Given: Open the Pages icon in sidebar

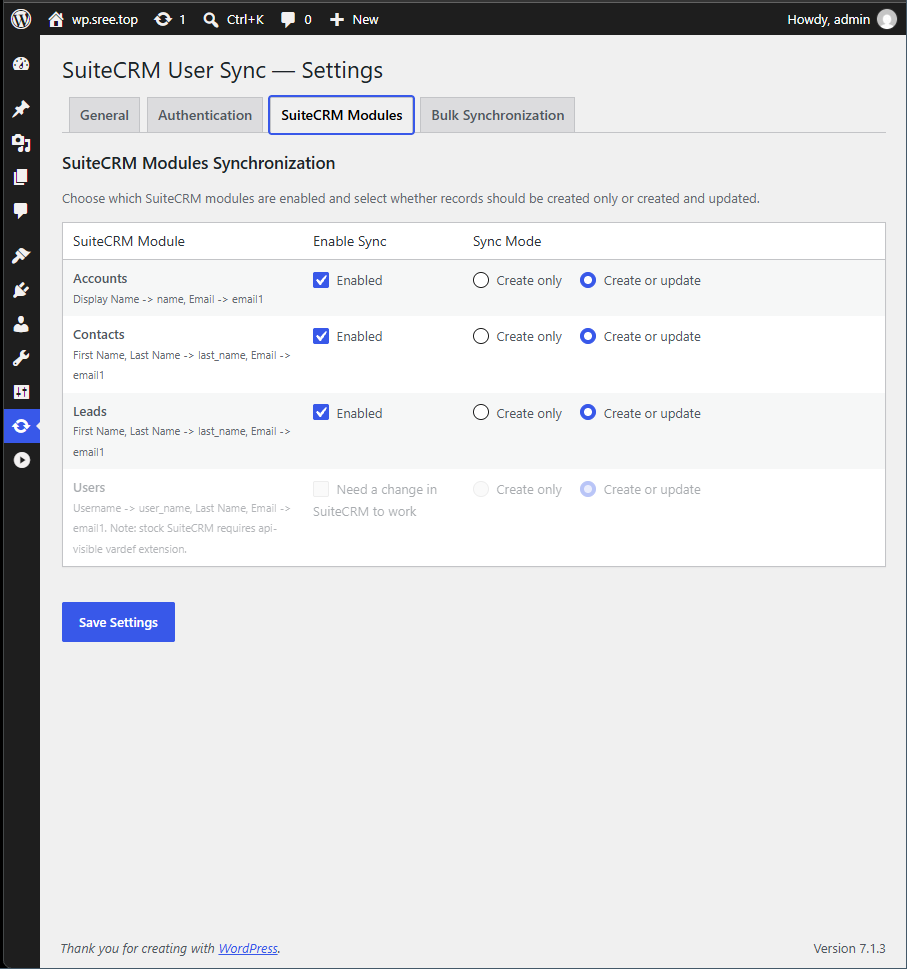Looking at the screenshot, I should coord(21,177).
